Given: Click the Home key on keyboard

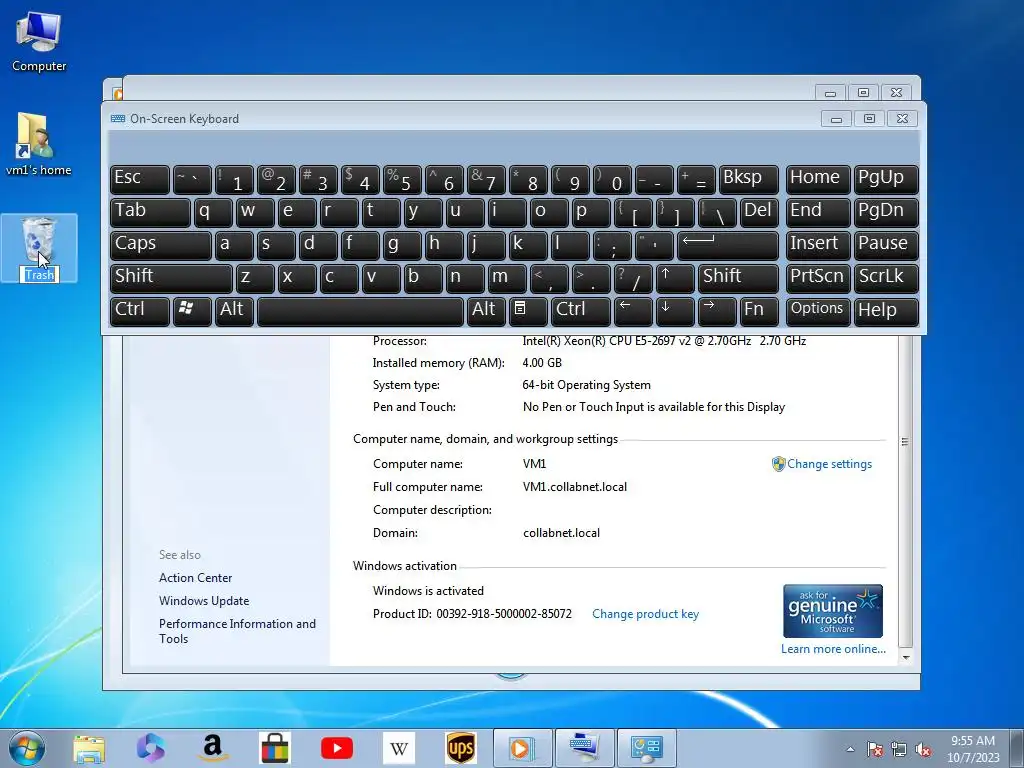Looking at the screenshot, I should (x=818, y=180).
